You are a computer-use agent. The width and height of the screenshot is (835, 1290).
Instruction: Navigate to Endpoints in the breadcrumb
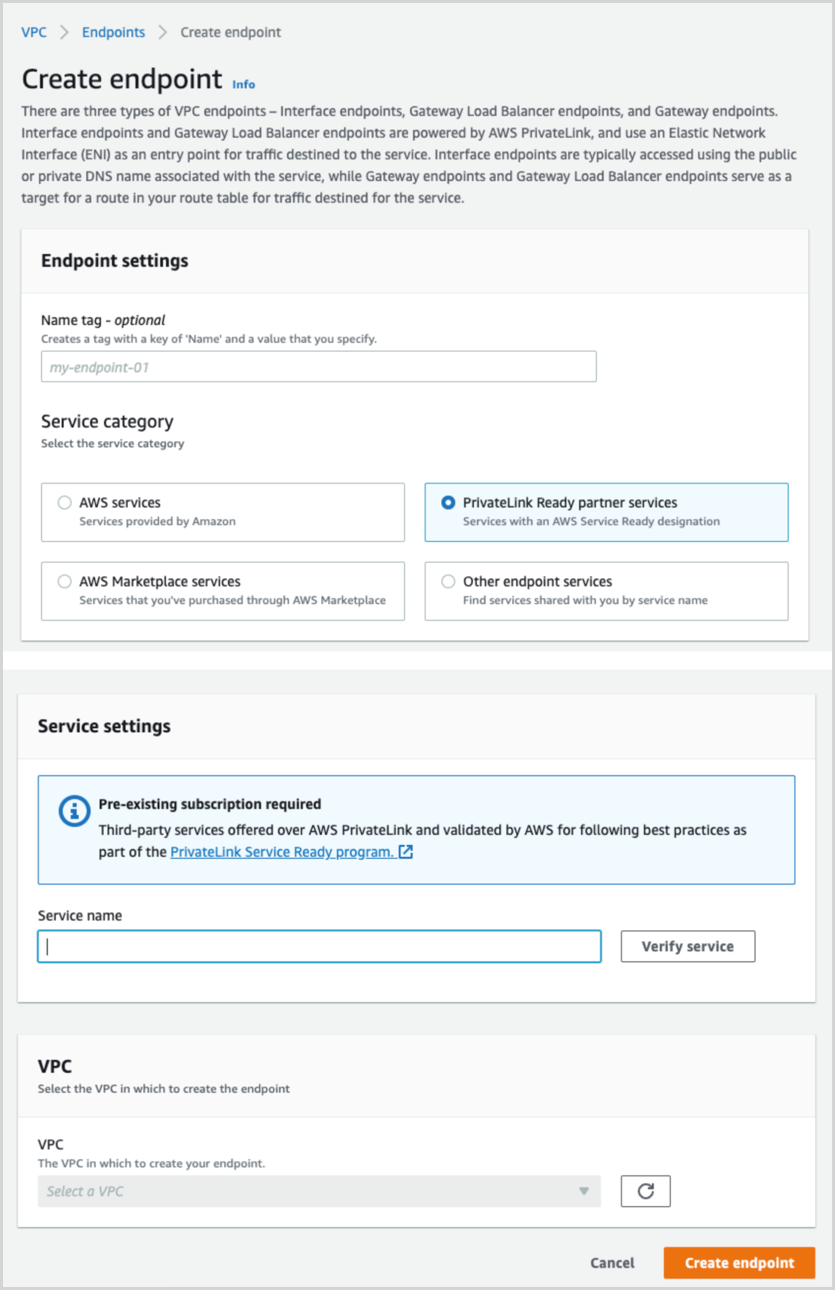(x=113, y=32)
